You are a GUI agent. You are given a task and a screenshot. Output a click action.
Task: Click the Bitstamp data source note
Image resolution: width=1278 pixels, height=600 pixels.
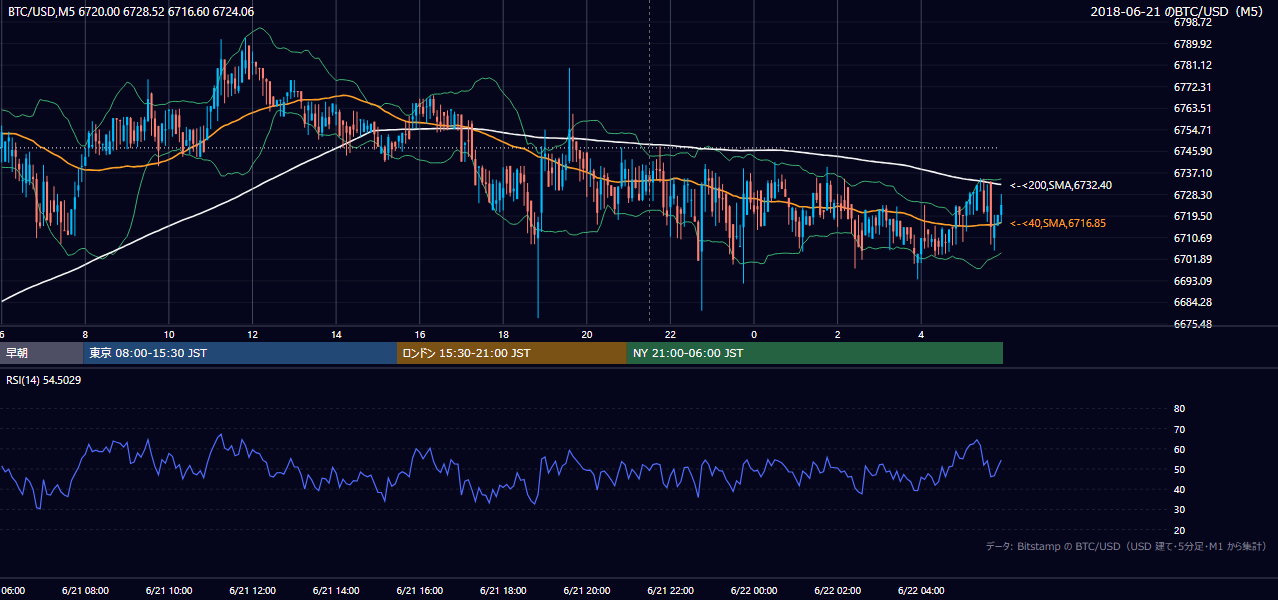[x=1126, y=547]
